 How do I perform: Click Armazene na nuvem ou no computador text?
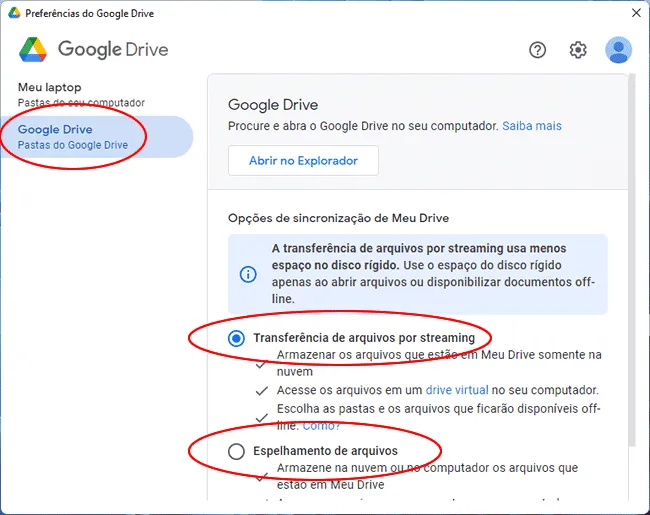427,476
